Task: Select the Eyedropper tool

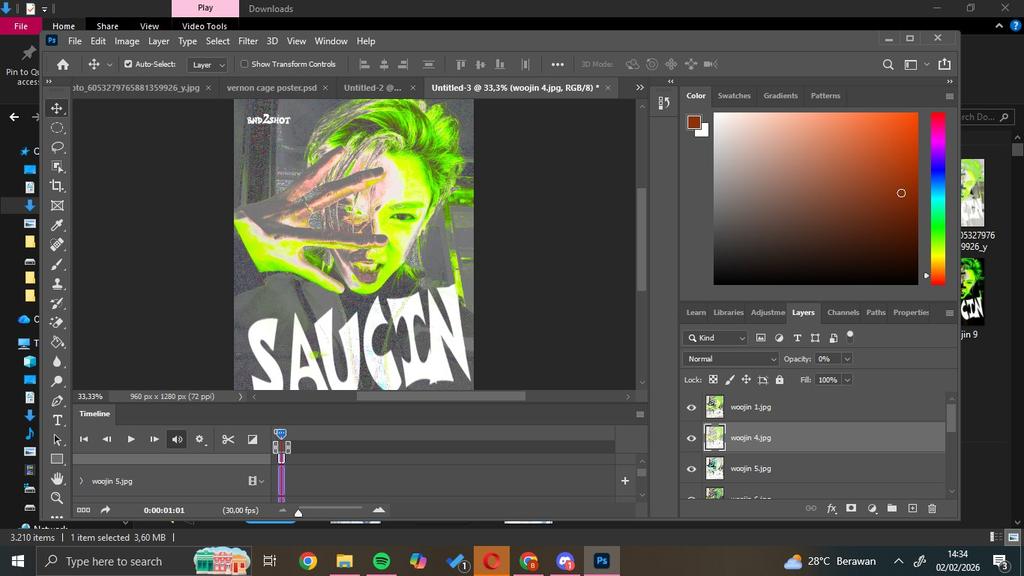Action: tap(57, 225)
